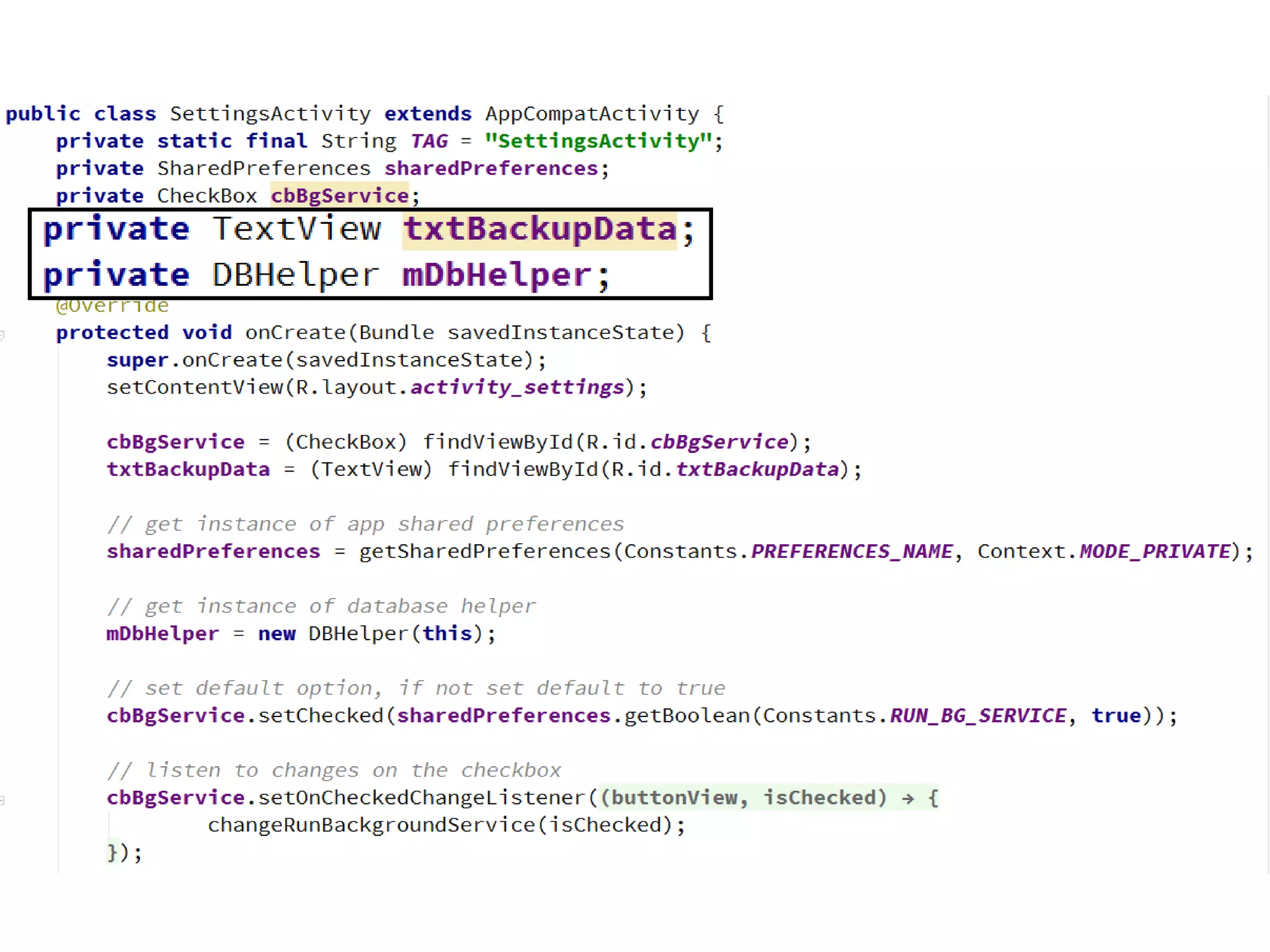Screen dimensions: 1270x952
Task: Click the (TextView) cast expression
Action: click(x=371, y=469)
